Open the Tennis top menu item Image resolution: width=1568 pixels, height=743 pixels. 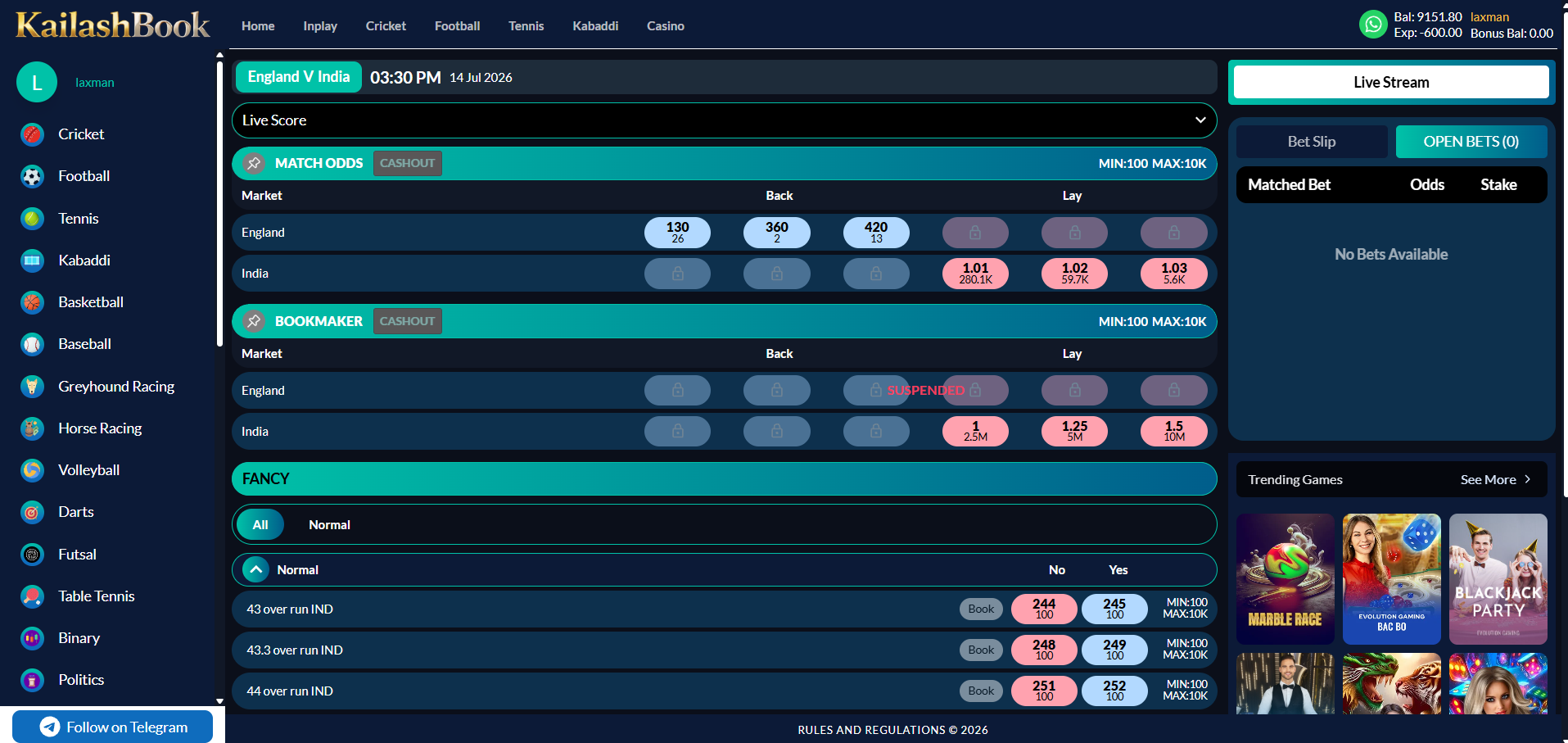(x=526, y=26)
